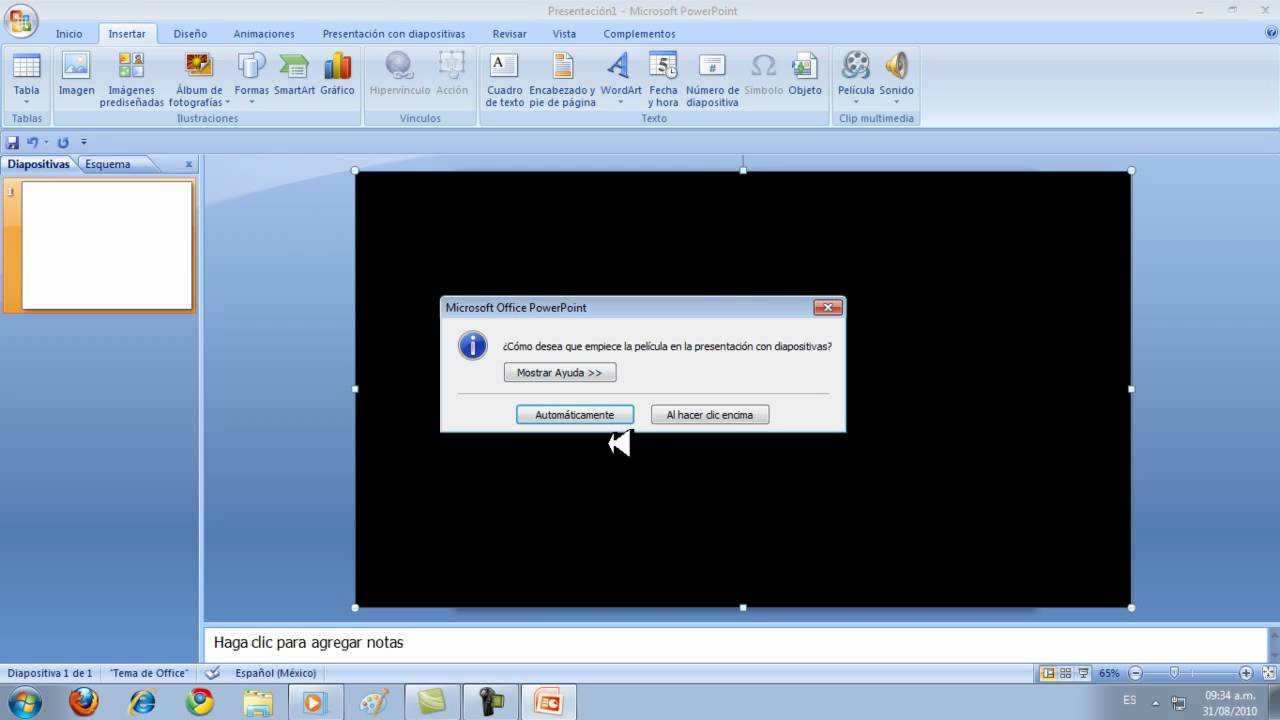
Task: Select slide 1 thumbnail
Action: [x=107, y=245]
